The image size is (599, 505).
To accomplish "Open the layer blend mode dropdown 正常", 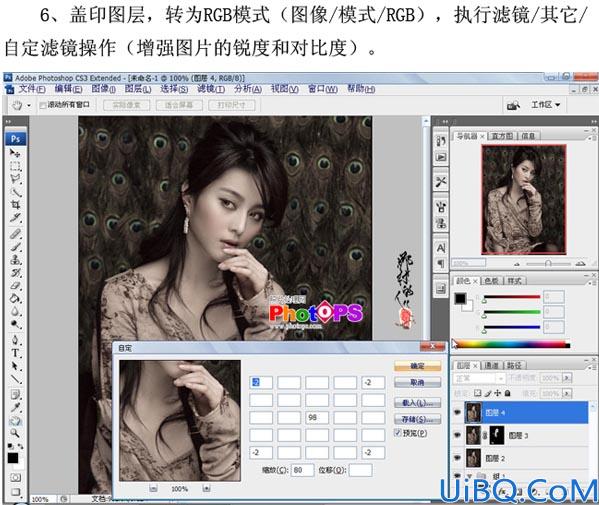I will (x=479, y=378).
